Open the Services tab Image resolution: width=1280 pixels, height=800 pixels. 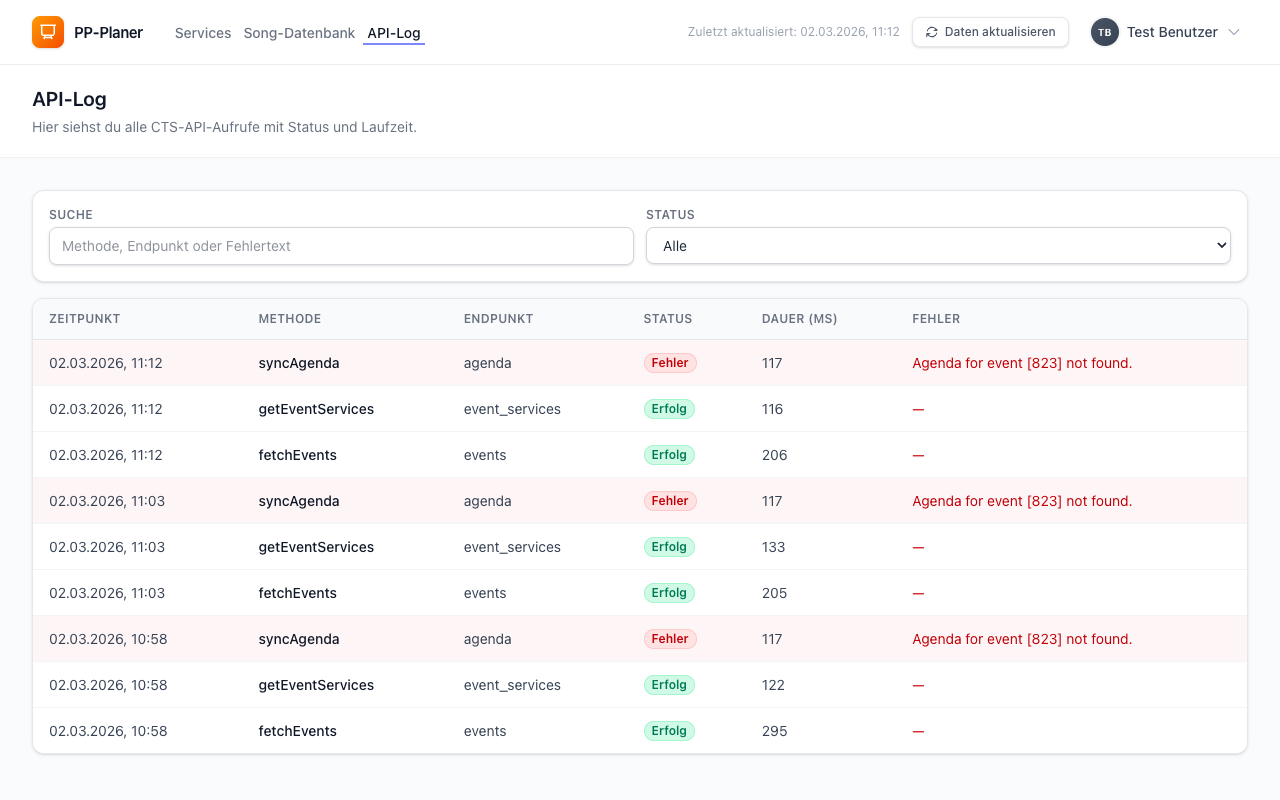(203, 33)
